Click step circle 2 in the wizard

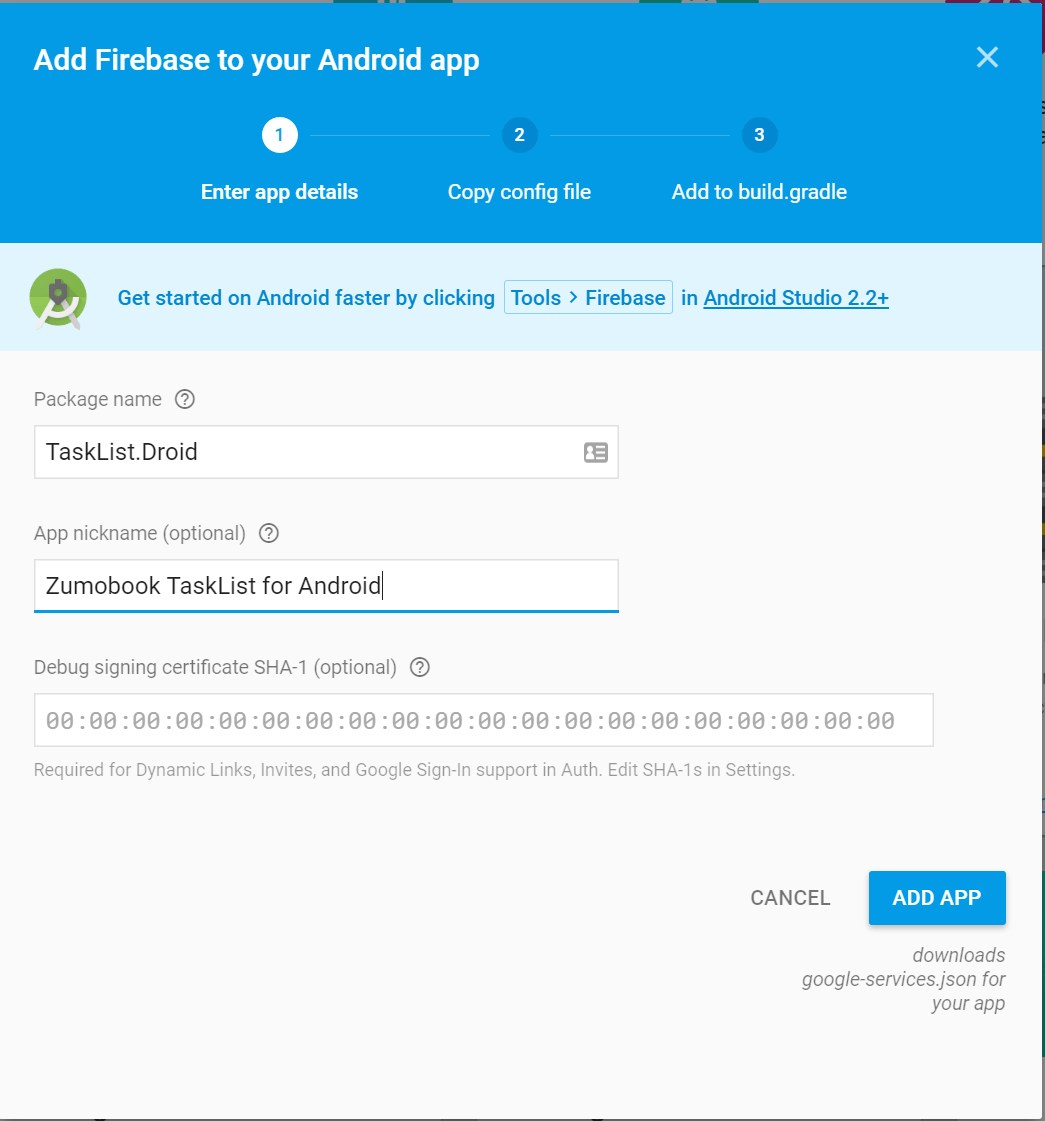(x=519, y=135)
